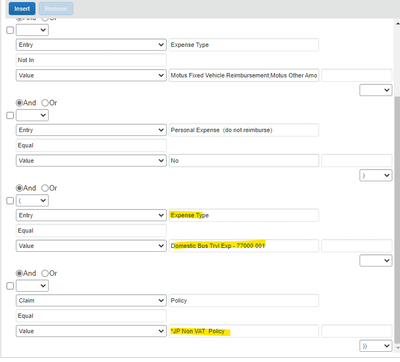Tick checkbox beside Personal Expense condition
400x362 pixels.
click(x=10, y=115)
